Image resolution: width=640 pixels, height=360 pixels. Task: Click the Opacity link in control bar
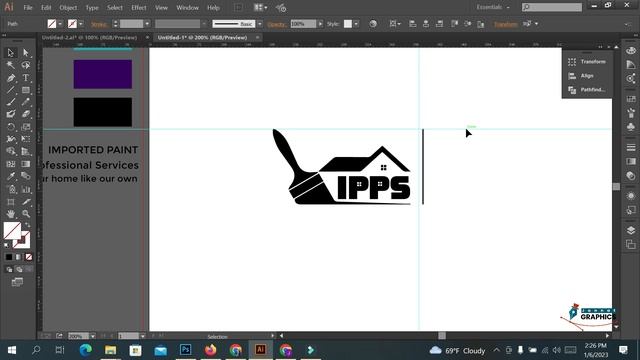click(276, 24)
